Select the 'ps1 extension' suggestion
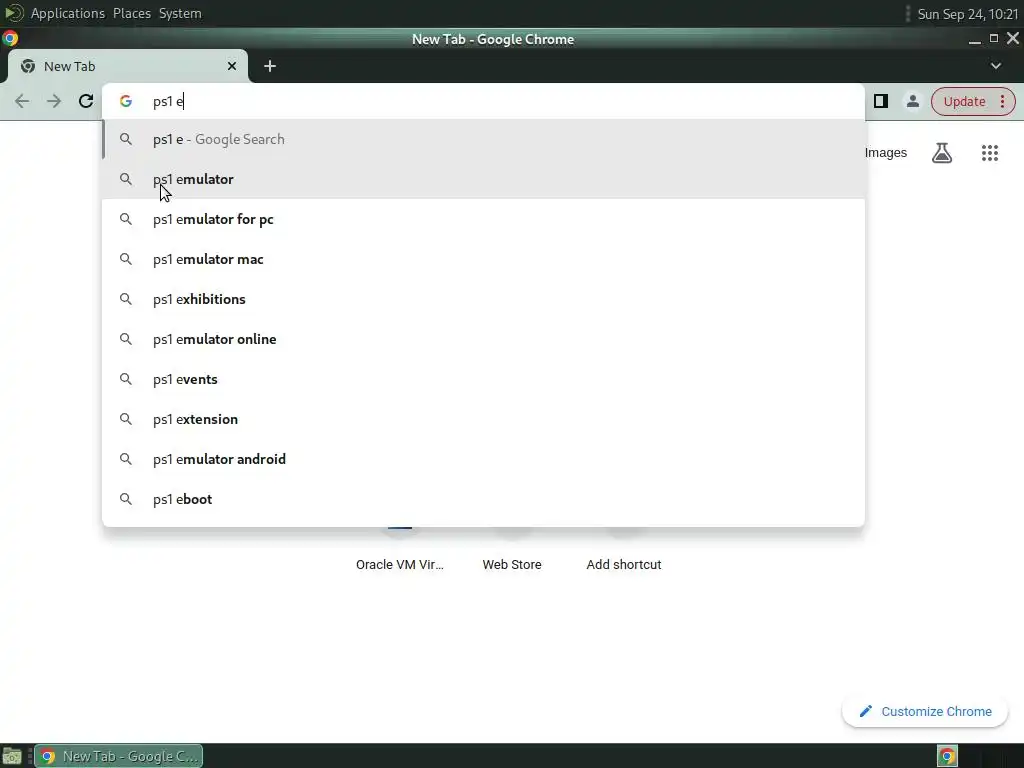 click(x=484, y=419)
